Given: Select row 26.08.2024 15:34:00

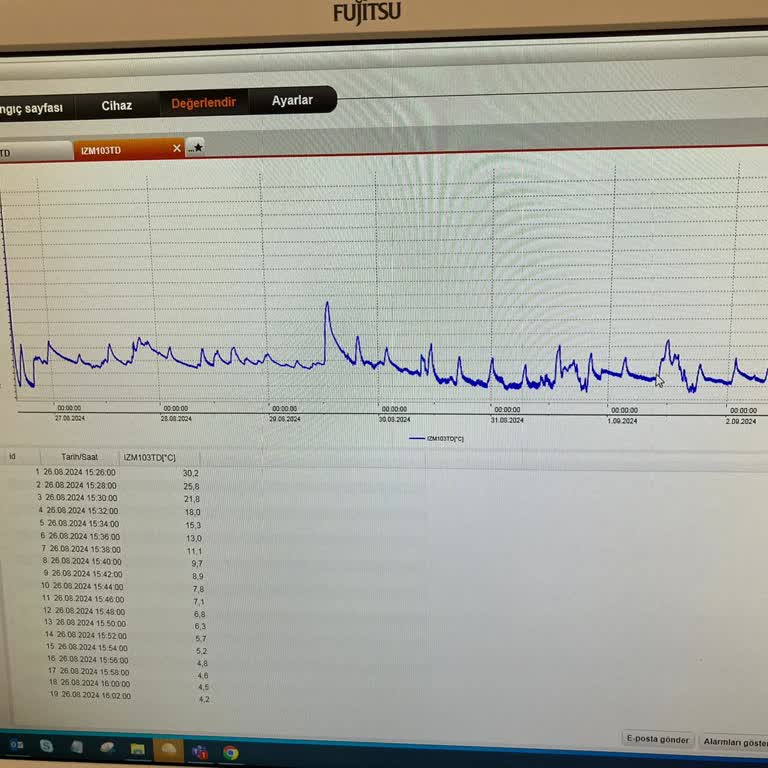Looking at the screenshot, I should (118, 524).
